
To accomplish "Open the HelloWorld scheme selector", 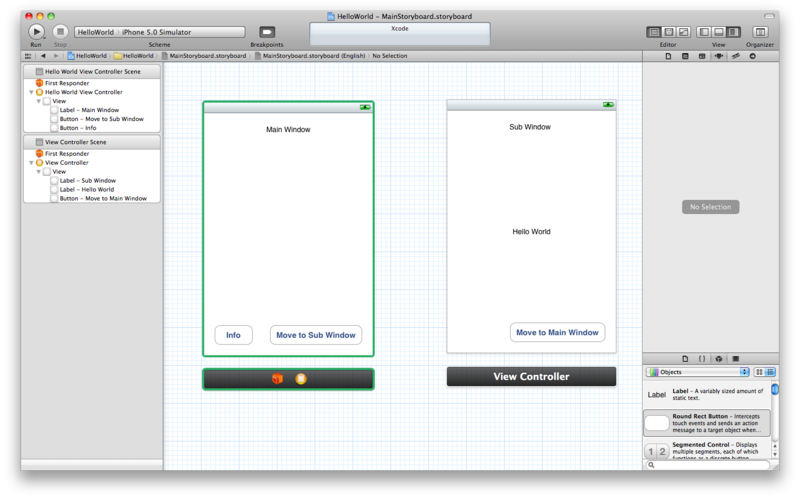I will [x=160, y=32].
